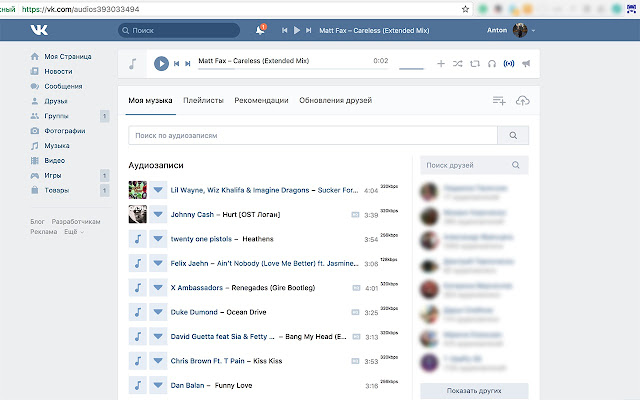The height and width of the screenshot is (400, 640).
Task: Open the Duke Dumond artist link
Action: 194,312
